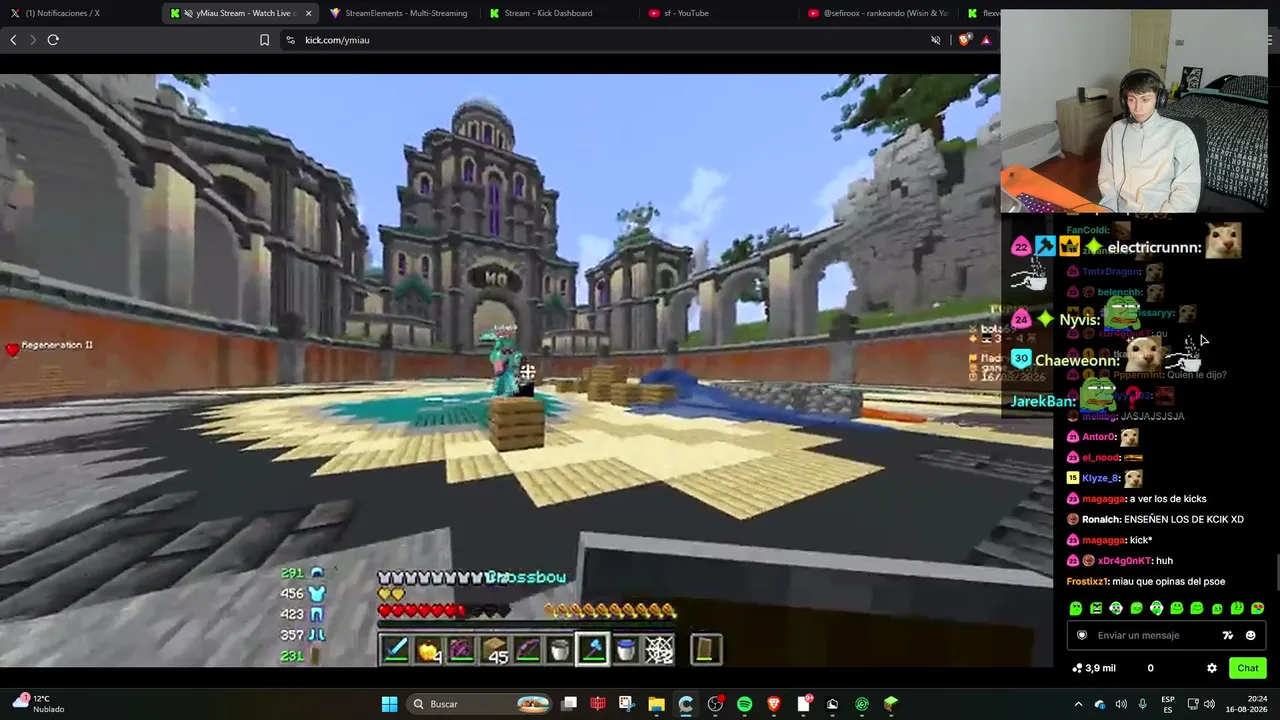
Task: Open the 7TV emote menu in chat box
Action: [x=1228, y=635]
